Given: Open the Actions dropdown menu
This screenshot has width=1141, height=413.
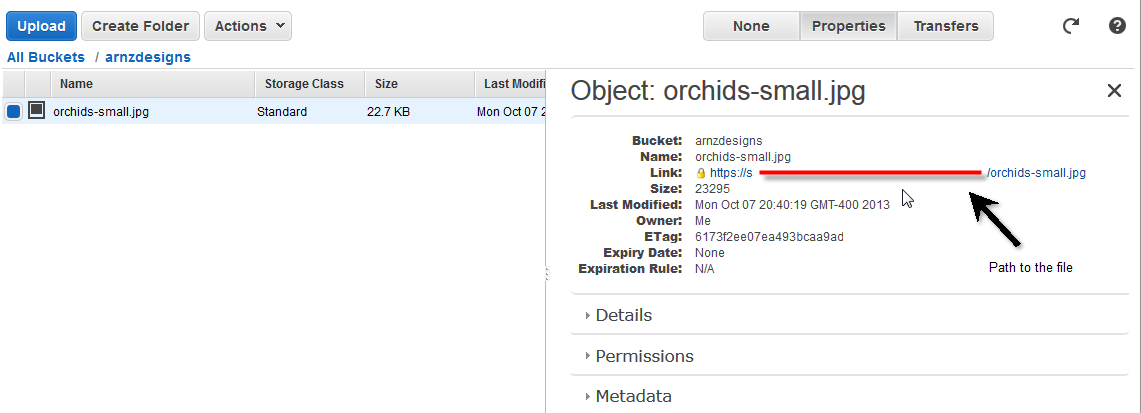Looking at the screenshot, I should [x=247, y=26].
